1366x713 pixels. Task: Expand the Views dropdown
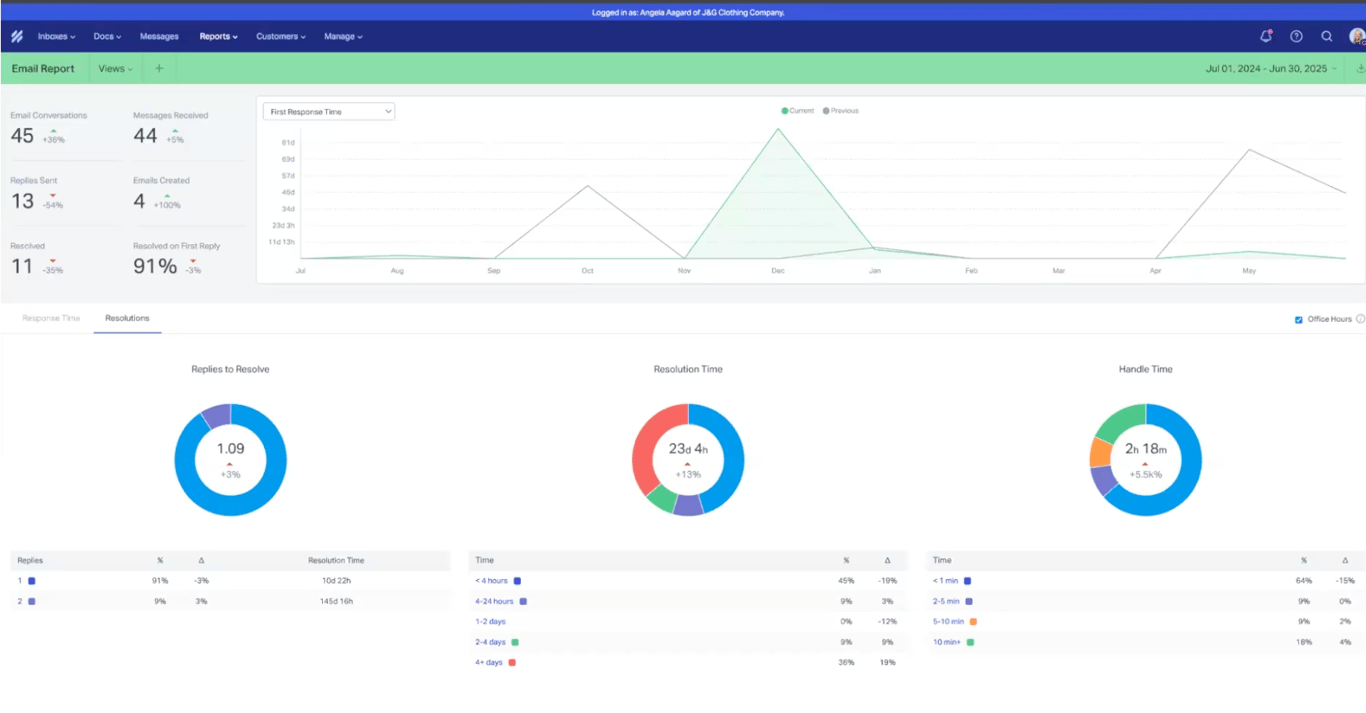coord(116,69)
